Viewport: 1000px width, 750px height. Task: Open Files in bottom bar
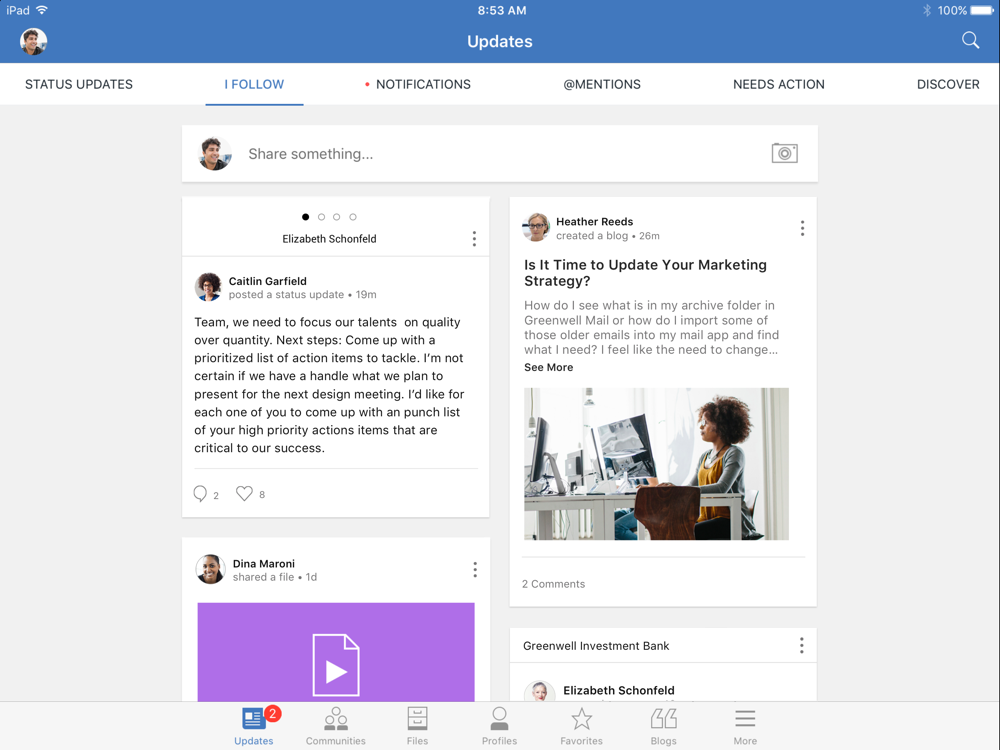tap(417, 726)
